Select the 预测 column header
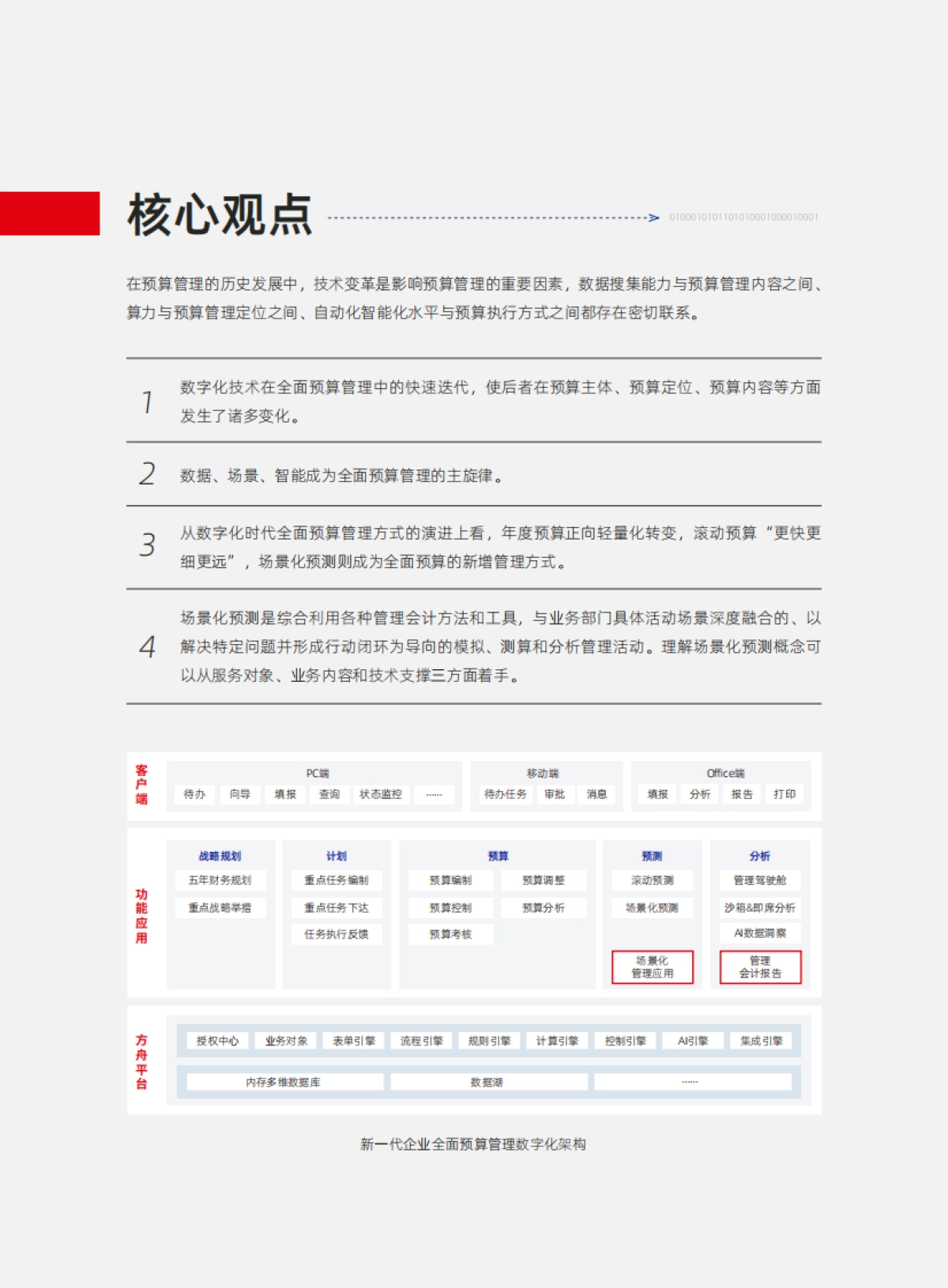The height and width of the screenshot is (1288, 948). 653,856
